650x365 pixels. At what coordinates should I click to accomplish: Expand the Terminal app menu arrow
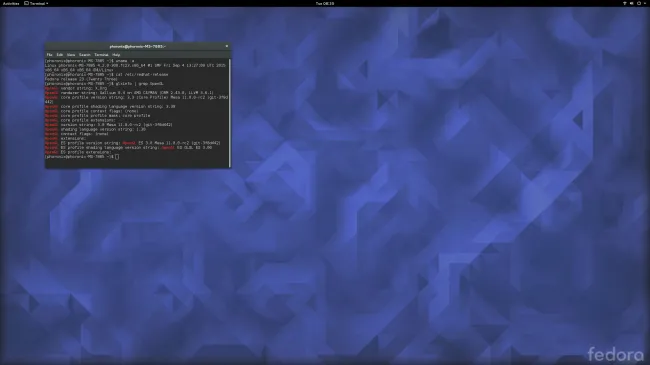pyautogui.click(x=47, y=3)
